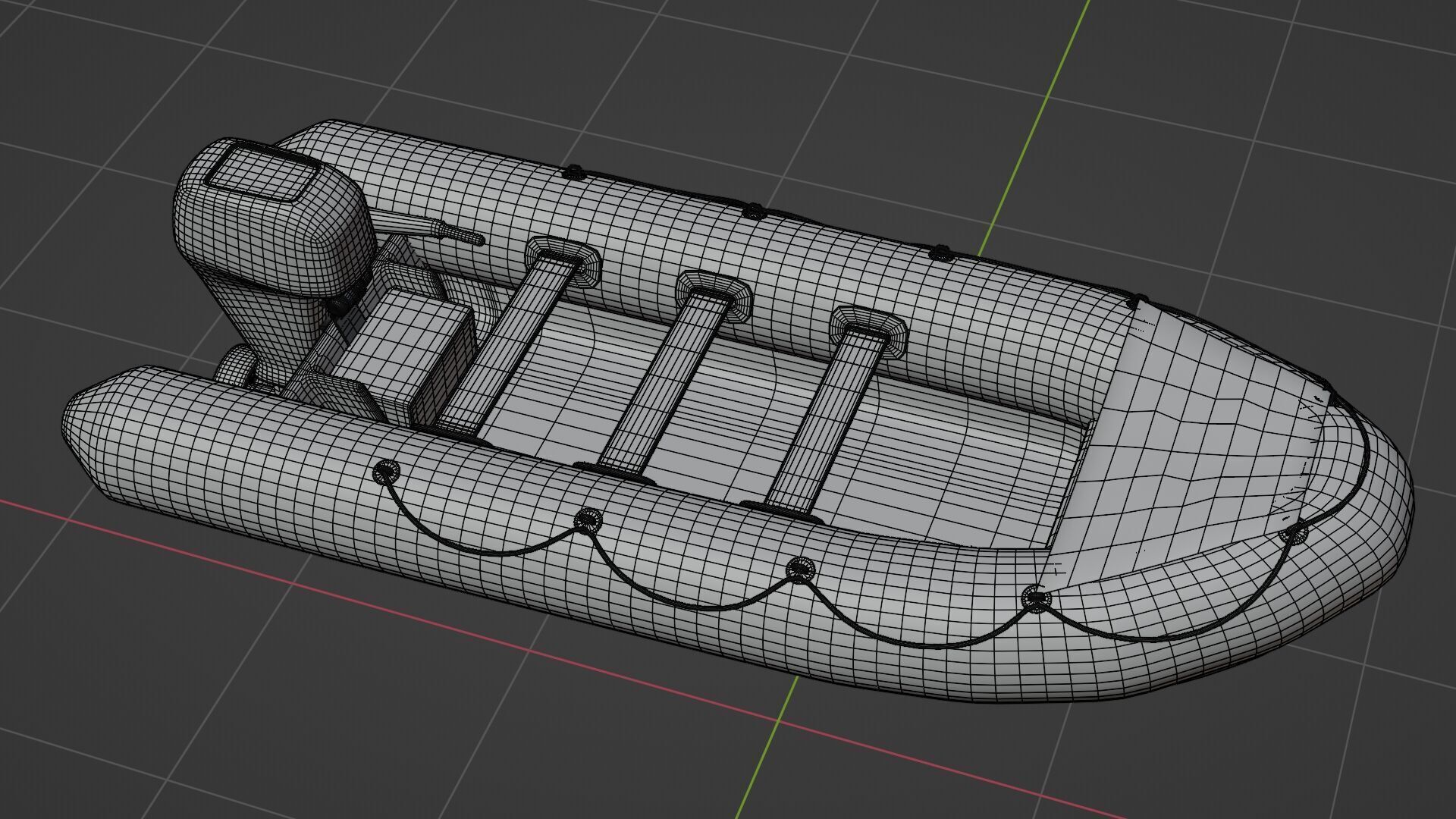Select the bow-end rope grommet on near side
The width and height of the screenshot is (1456, 819).
tap(1293, 534)
